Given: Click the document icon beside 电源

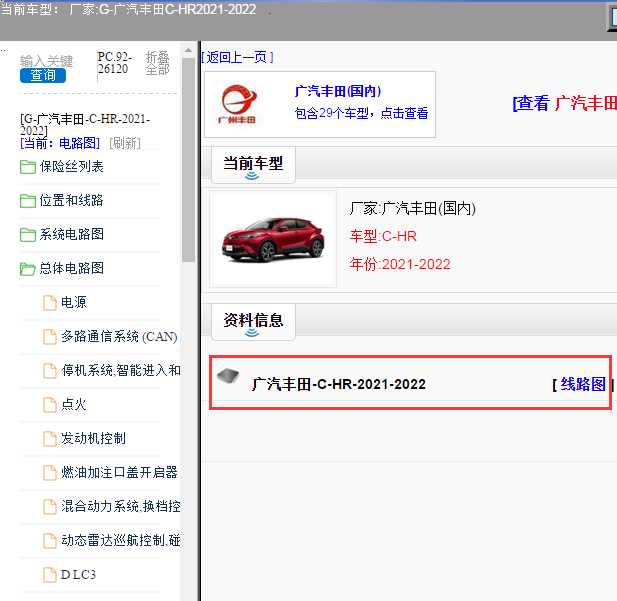Looking at the screenshot, I should click(50, 303).
